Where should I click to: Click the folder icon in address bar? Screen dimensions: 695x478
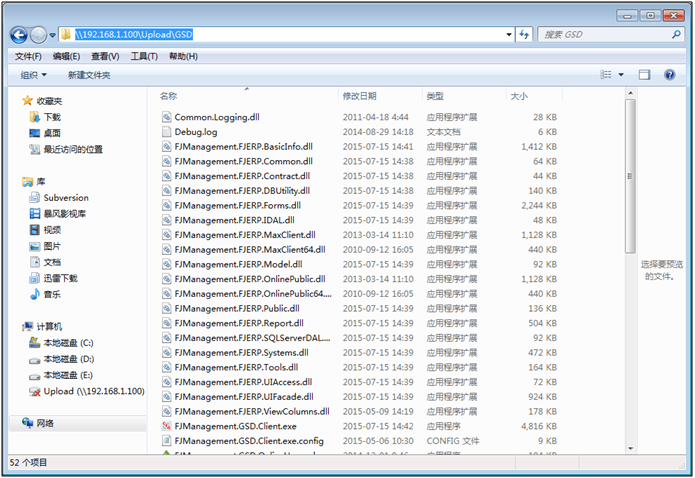(x=66, y=35)
